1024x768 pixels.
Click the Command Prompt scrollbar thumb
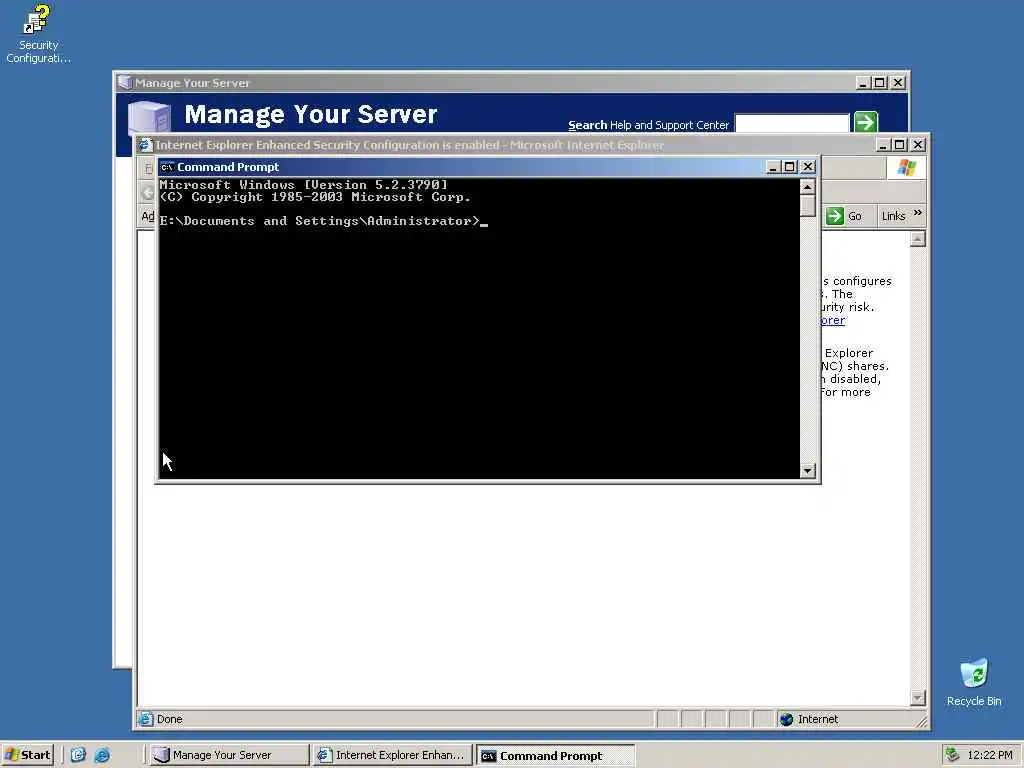pyautogui.click(x=808, y=206)
